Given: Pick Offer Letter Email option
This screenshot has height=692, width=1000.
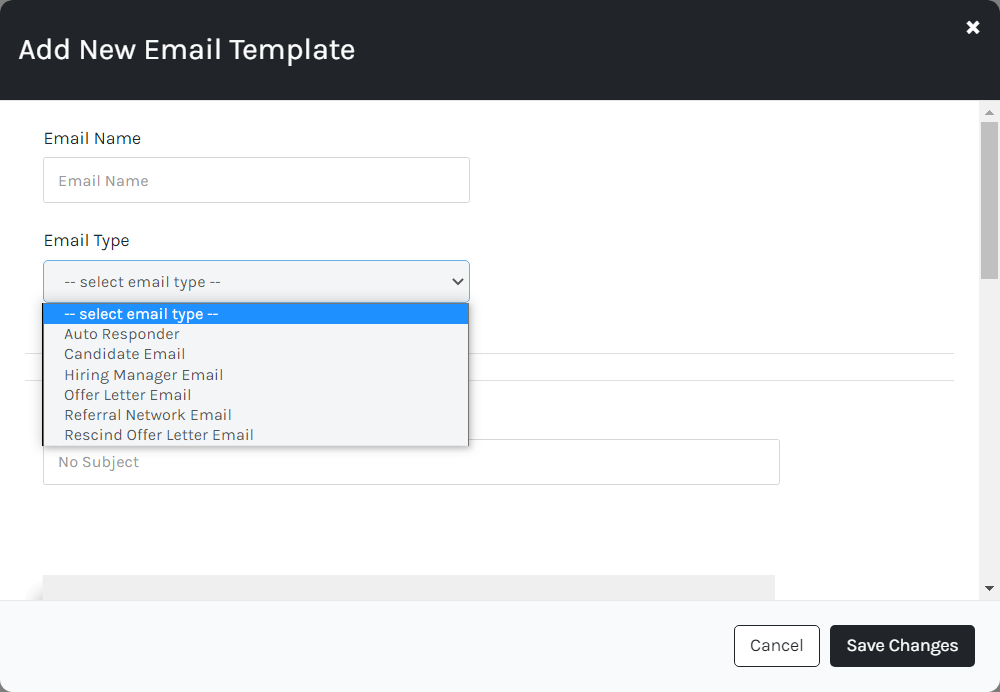Looking at the screenshot, I should pos(256,395).
